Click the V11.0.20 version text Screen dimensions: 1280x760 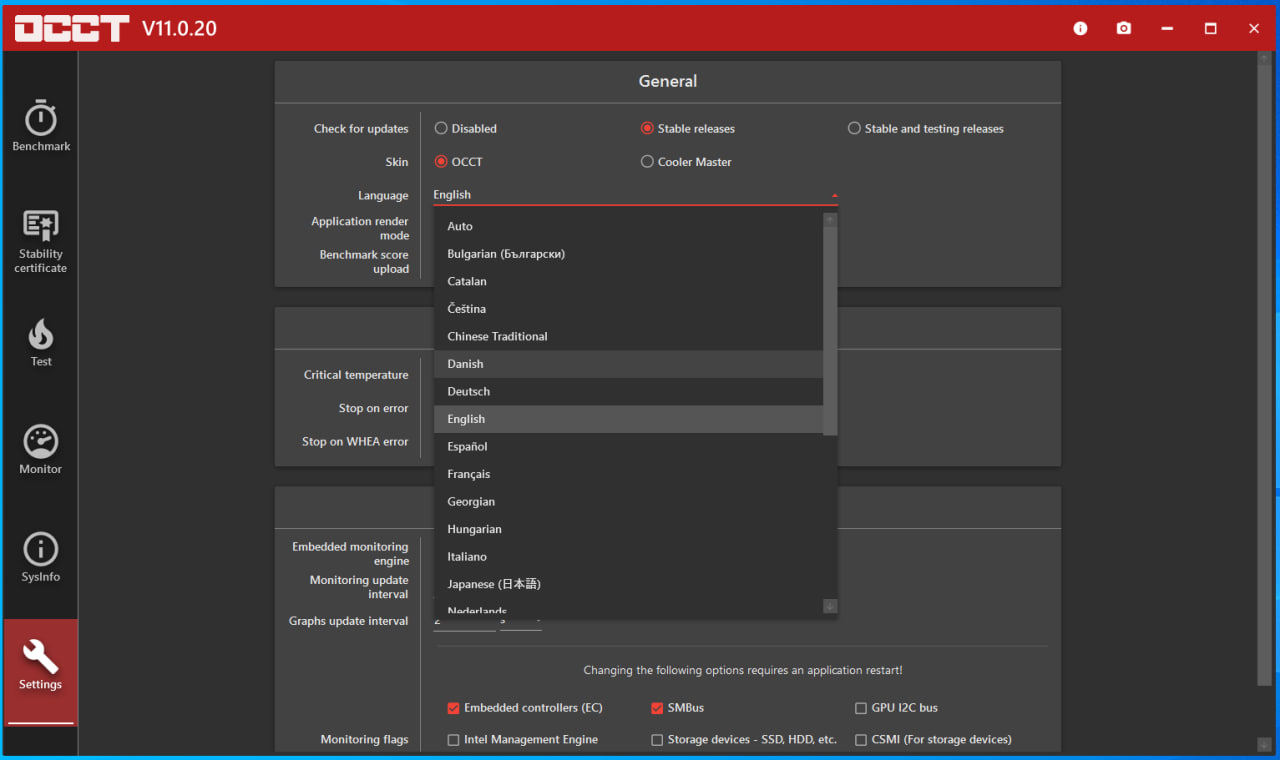179,28
